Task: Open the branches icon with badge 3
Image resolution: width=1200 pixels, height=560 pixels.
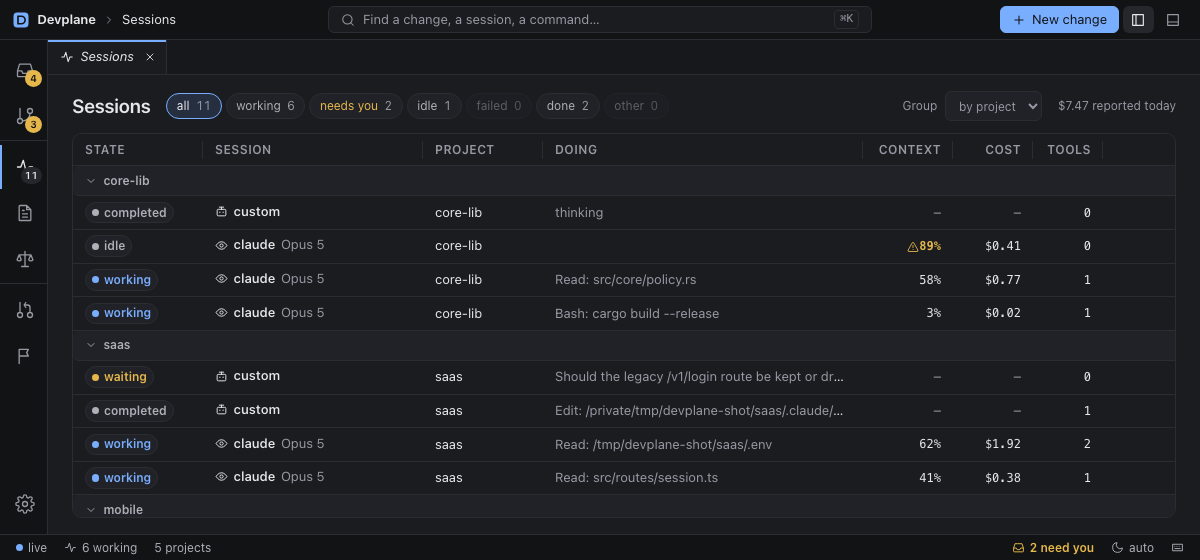Action: tap(25, 117)
